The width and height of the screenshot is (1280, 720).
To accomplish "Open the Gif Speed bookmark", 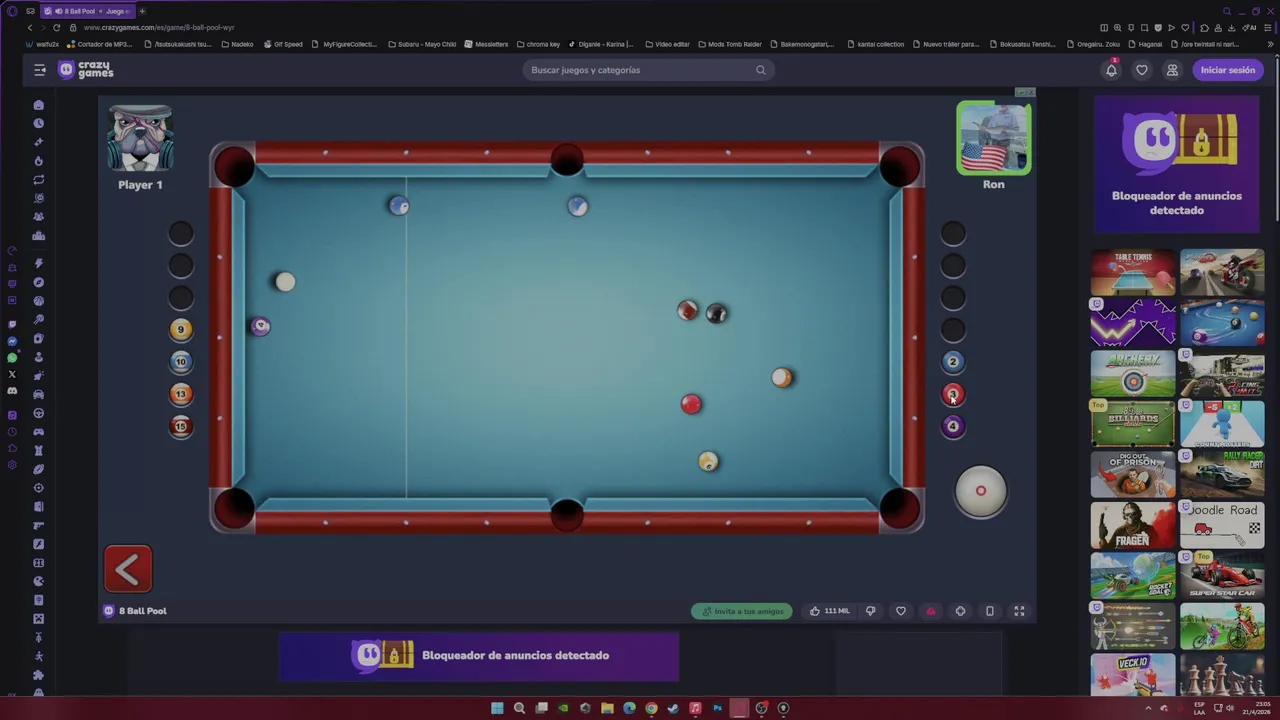I will click(x=283, y=44).
